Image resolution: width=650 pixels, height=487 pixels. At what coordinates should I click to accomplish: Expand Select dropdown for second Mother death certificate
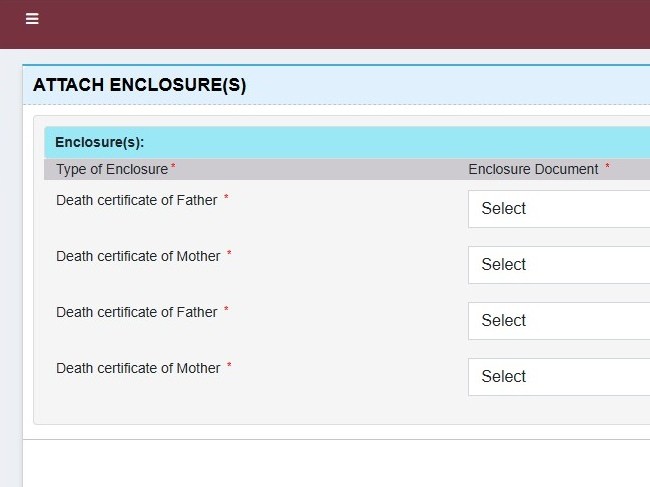click(558, 377)
